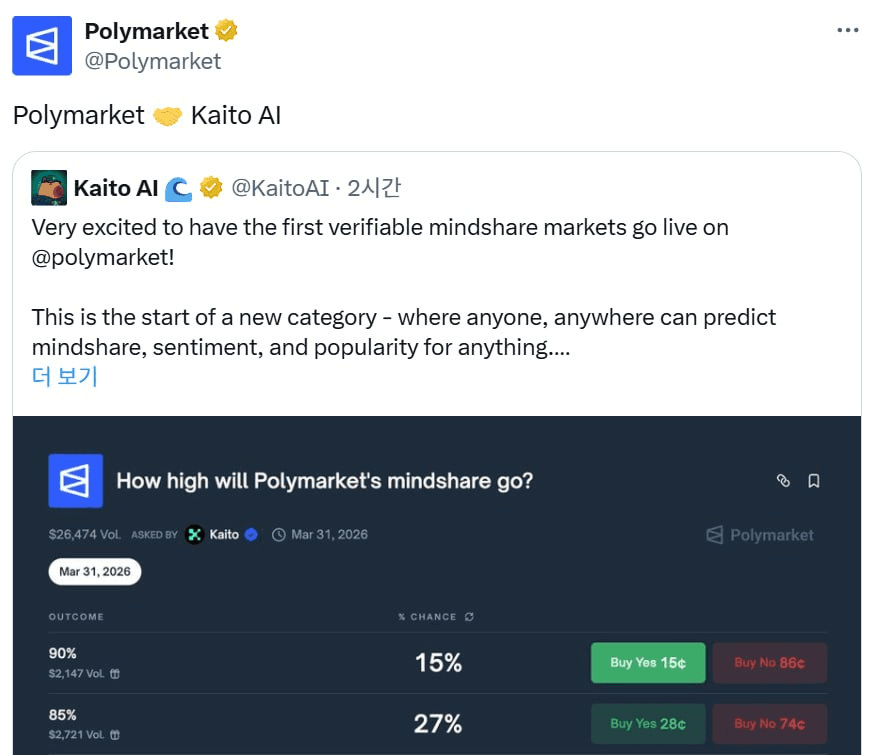Bookmark the market with the bookmark icon
The height and width of the screenshot is (755, 876).
pos(813,480)
